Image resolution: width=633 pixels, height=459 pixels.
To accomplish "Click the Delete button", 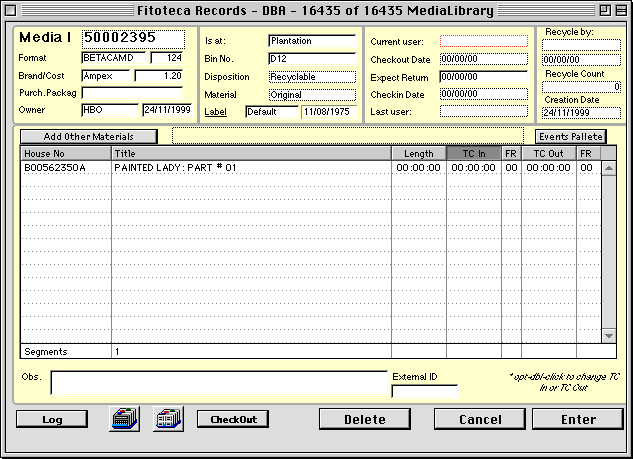I will click(365, 419).
